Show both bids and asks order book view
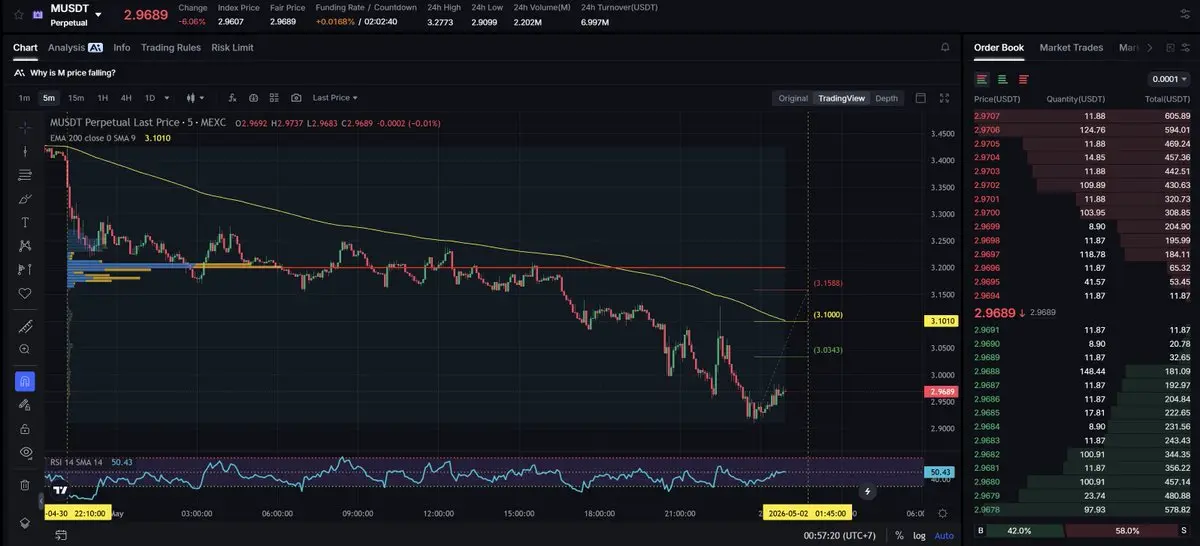 coord(982,79)
